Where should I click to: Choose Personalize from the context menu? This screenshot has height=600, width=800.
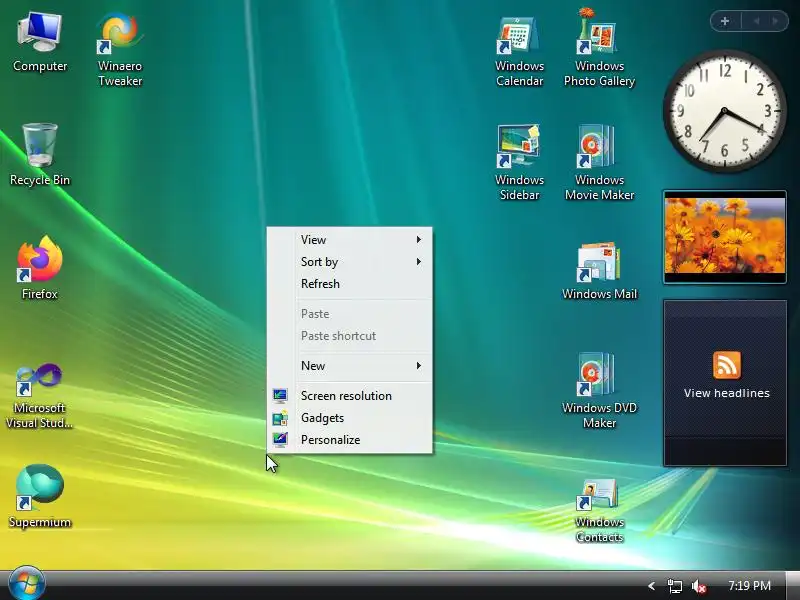(x=349, y=440)
